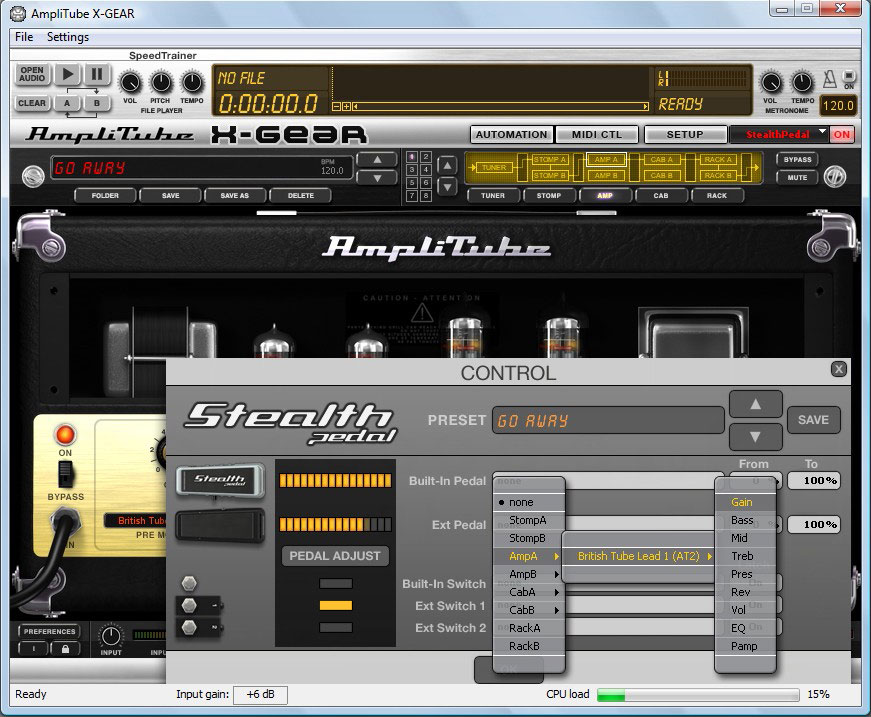Toggle the metronome ON switch

tap(849, 76)
